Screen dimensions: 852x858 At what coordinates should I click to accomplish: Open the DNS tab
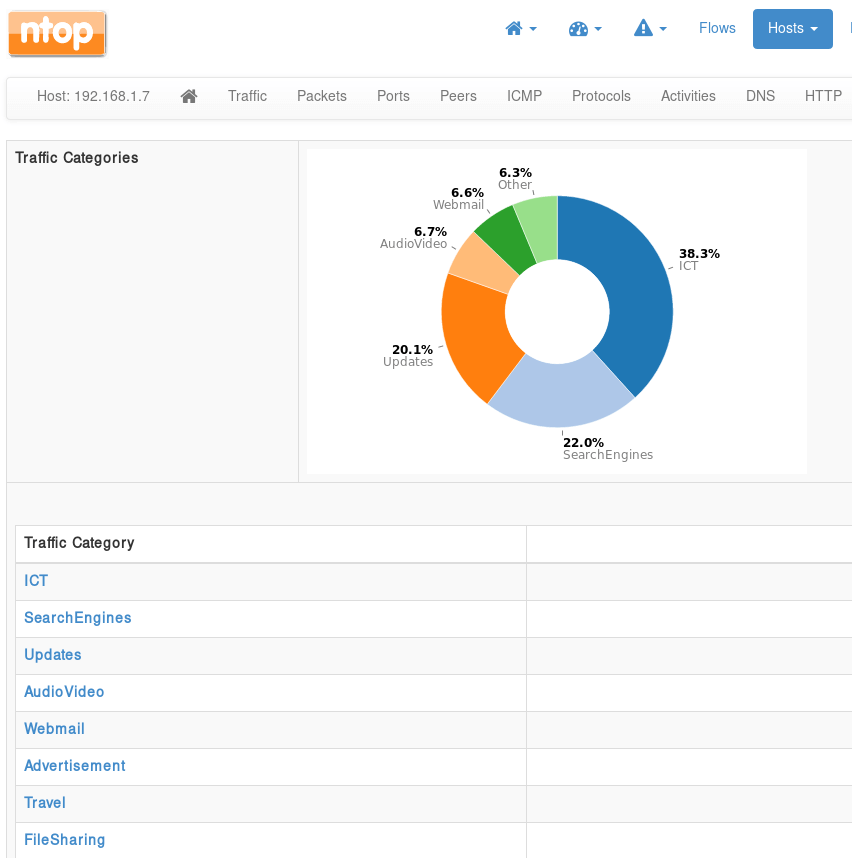(x=760, y=97)
